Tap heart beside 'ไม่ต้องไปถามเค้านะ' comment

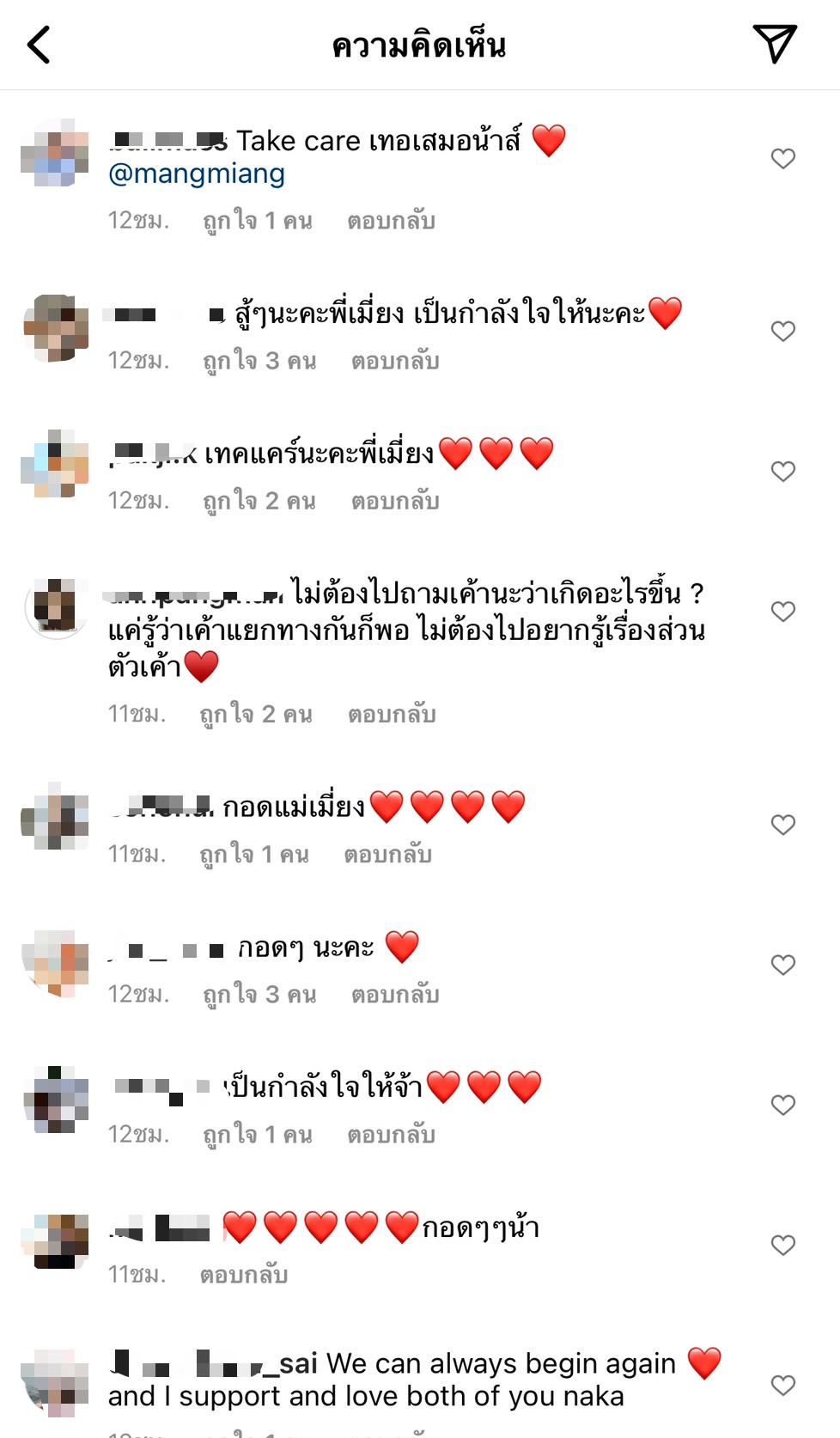[x=782, y=611]
